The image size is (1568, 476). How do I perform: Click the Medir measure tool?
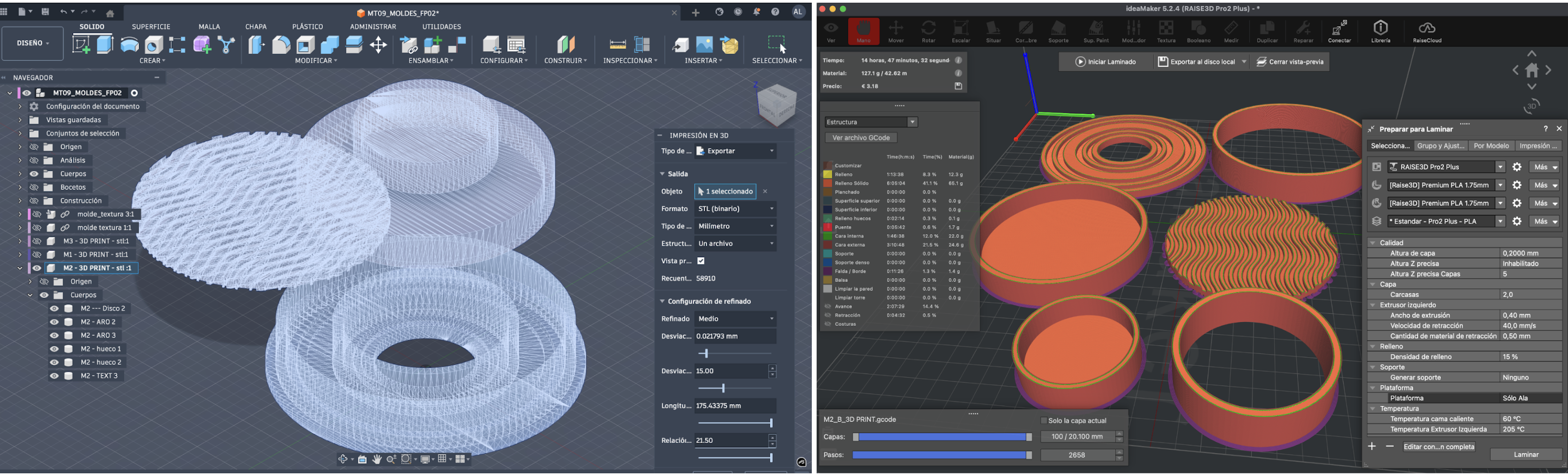coord(1231,31)
